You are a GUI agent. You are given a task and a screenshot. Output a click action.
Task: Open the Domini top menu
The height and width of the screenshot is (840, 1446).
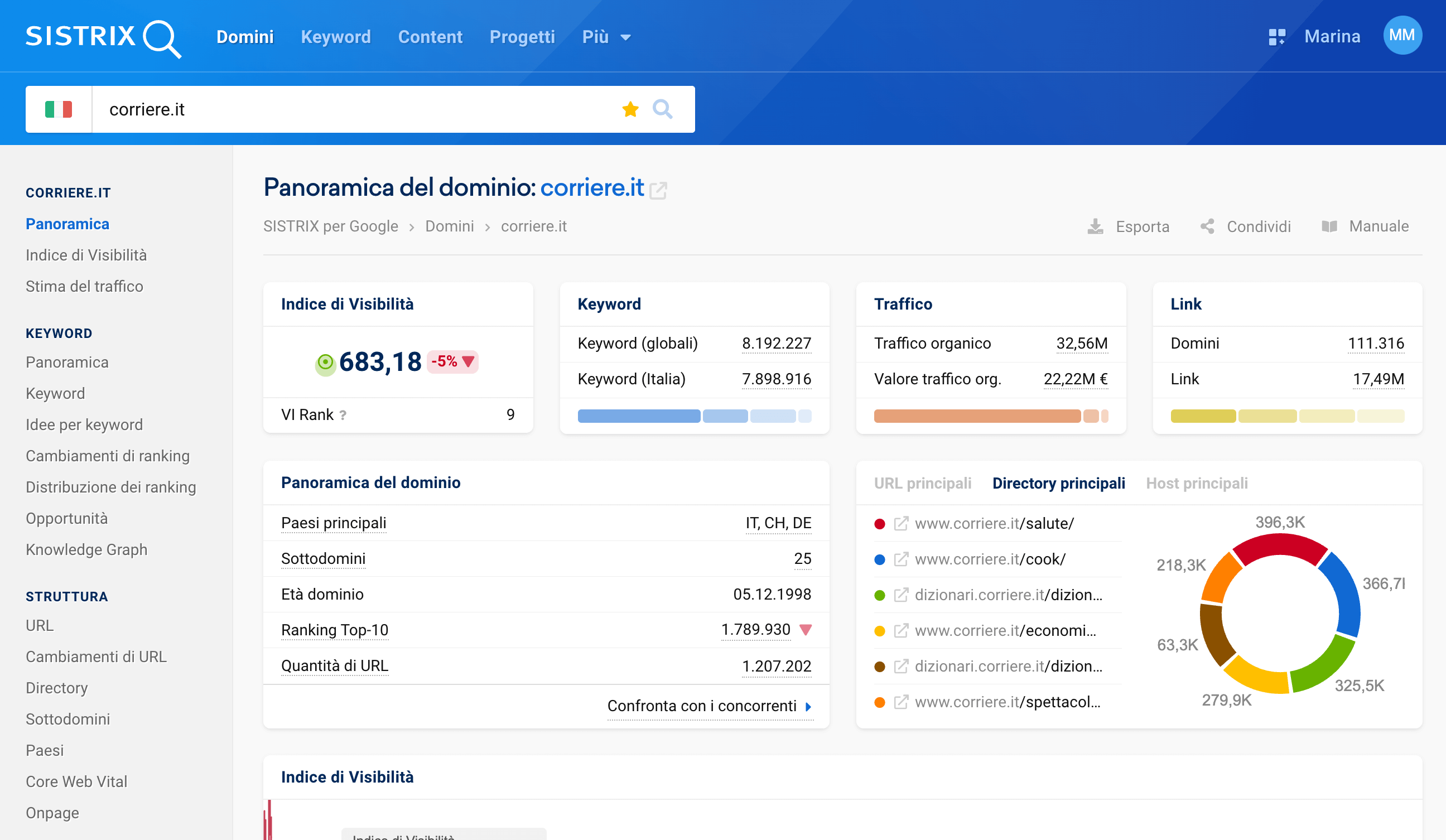click(x=245, y=37)
